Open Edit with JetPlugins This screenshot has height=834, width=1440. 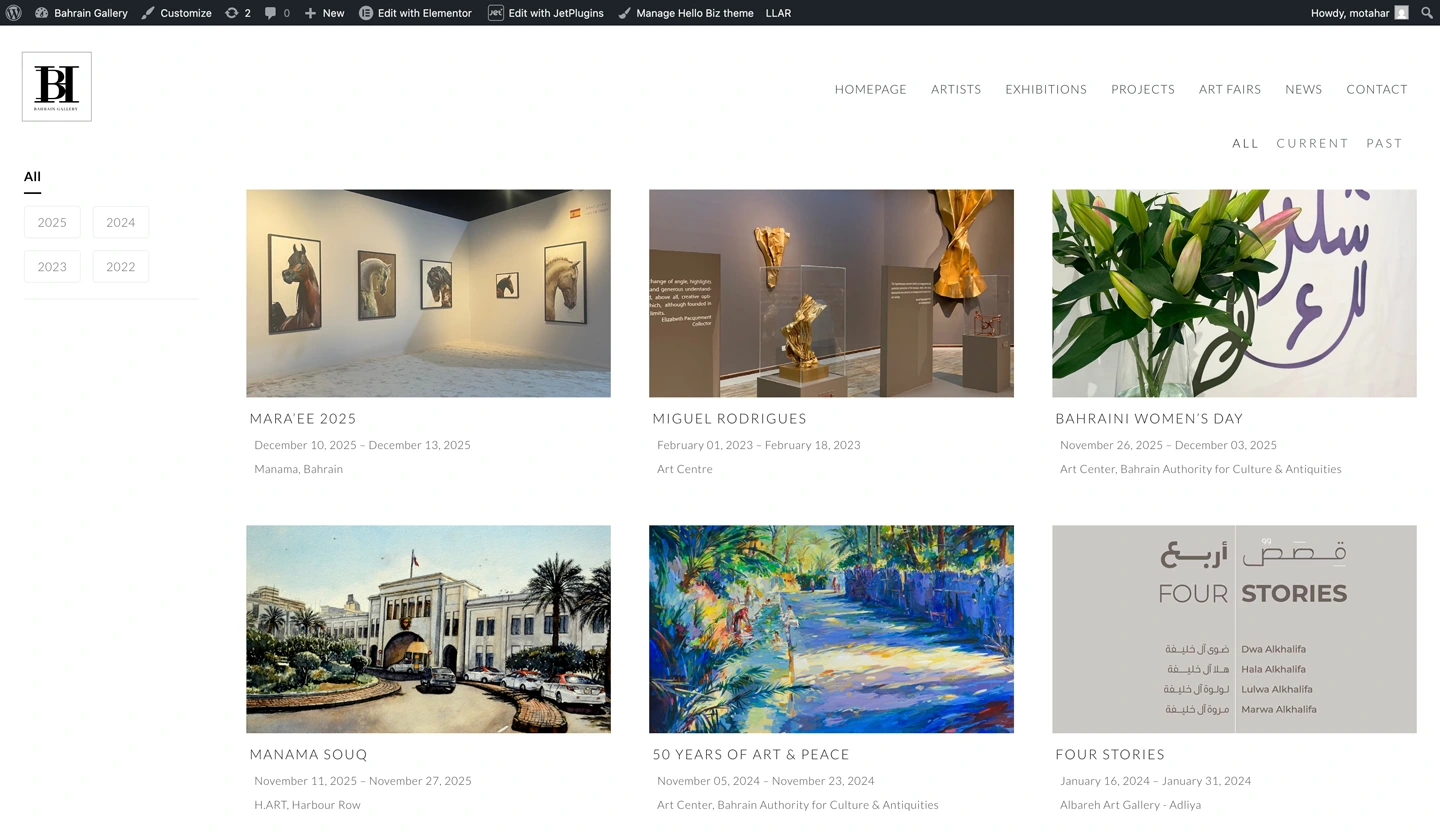546,13
